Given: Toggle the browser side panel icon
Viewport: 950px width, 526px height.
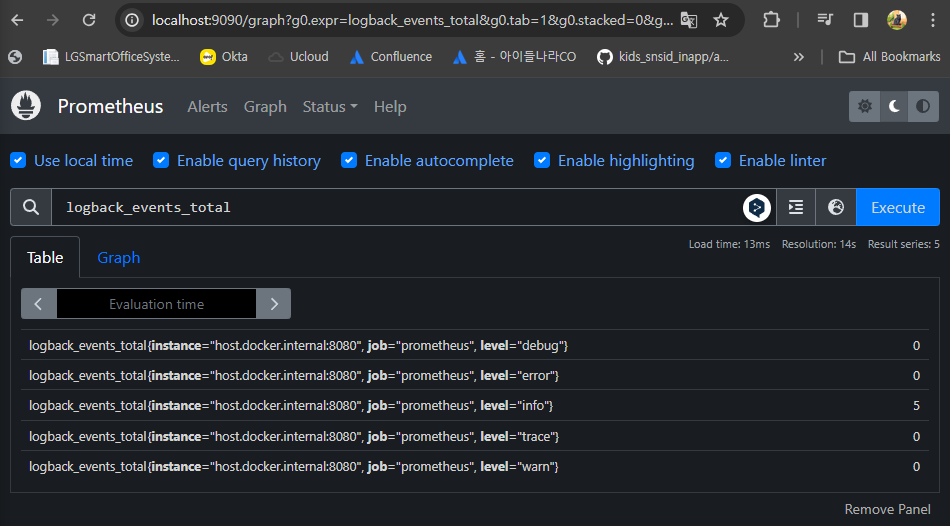Looking at the screenshot, I should pyautogui.click(x=860, y=20).
